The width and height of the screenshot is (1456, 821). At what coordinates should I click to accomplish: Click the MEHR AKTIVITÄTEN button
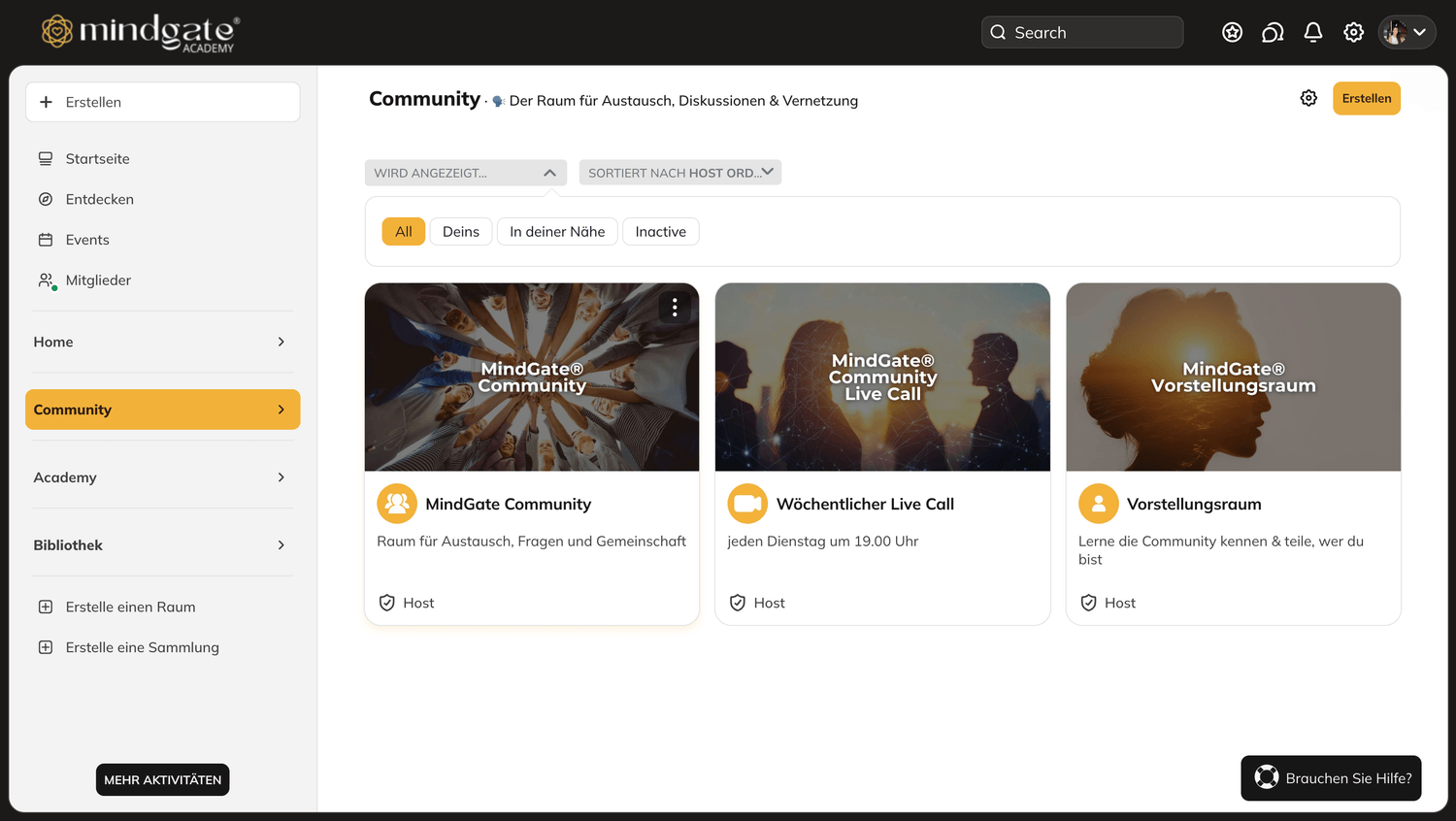point(163,780)
